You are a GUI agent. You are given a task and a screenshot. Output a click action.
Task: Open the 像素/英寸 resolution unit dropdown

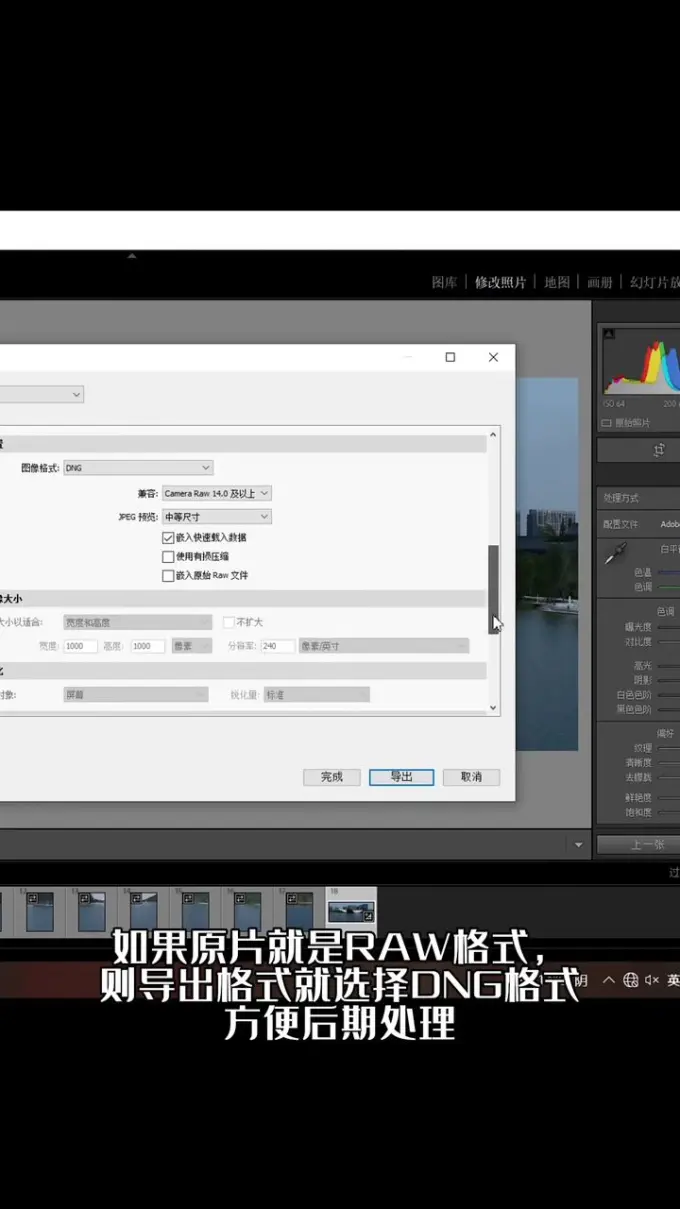(384, 646)
